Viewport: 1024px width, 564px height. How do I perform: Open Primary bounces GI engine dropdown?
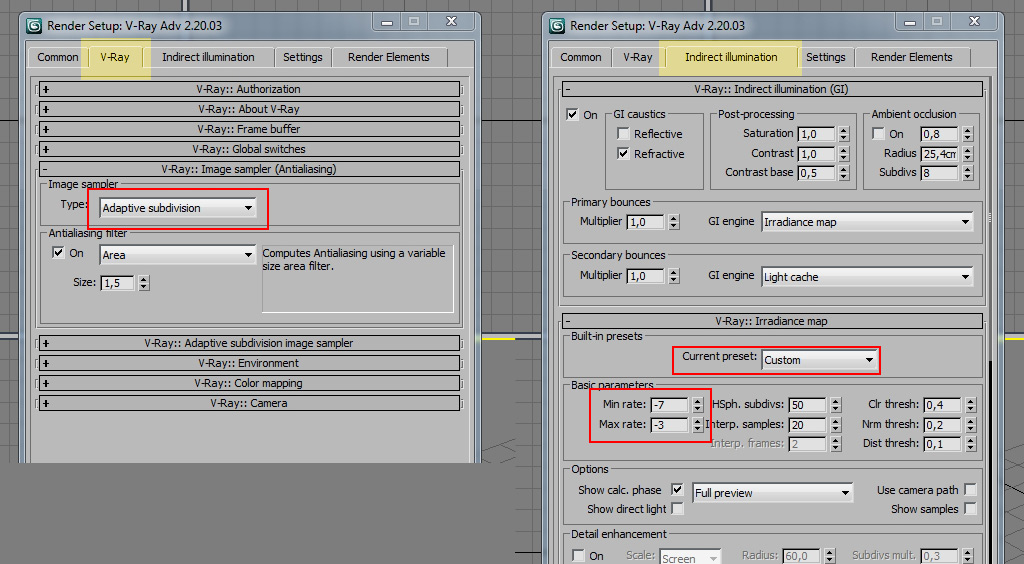[x=867, y=222]
